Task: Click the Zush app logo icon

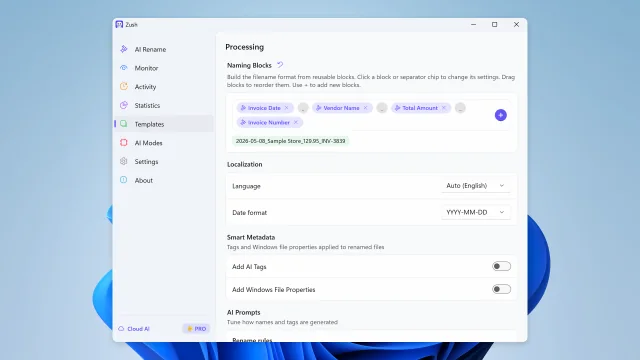Action: 119,24
